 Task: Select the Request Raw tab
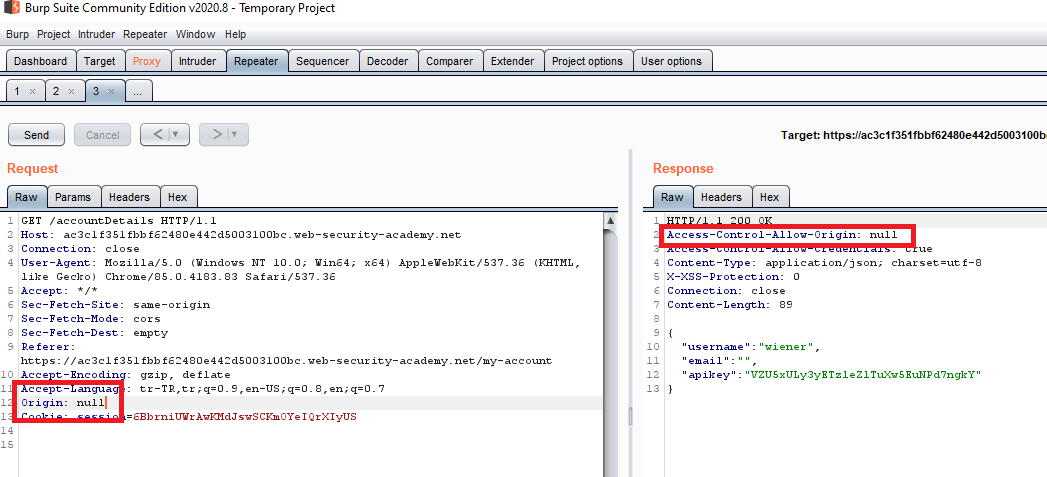[x=27, y=197]
